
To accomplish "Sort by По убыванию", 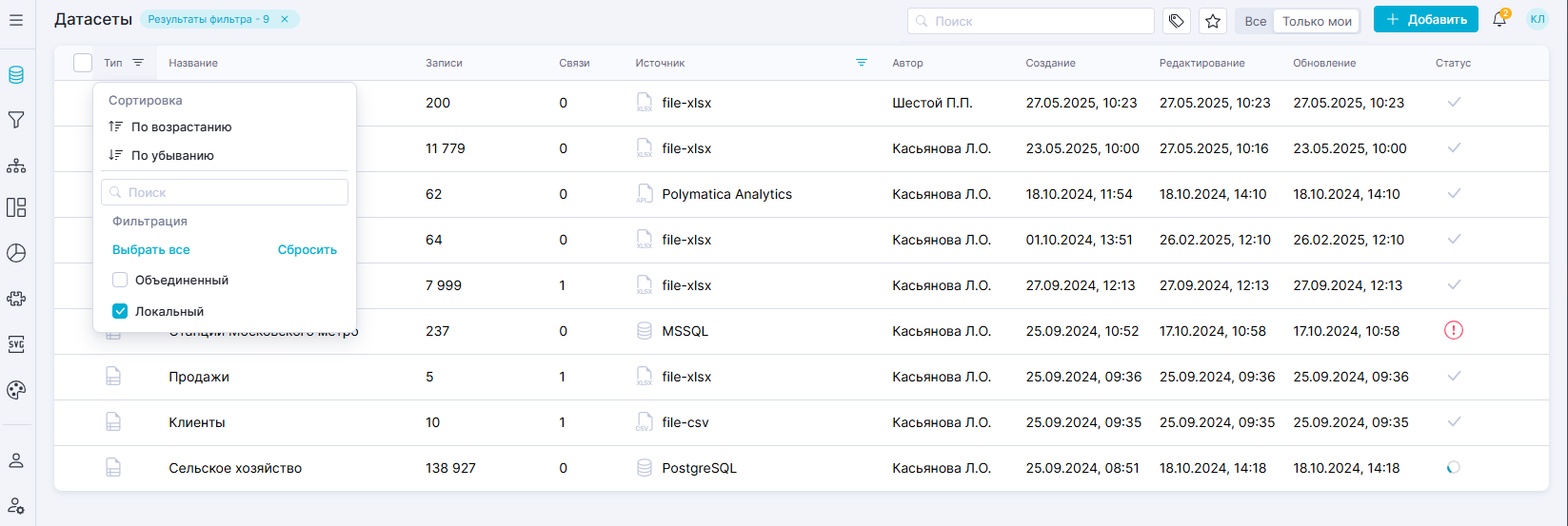I will pyautogui.click(x=172, y=155).
